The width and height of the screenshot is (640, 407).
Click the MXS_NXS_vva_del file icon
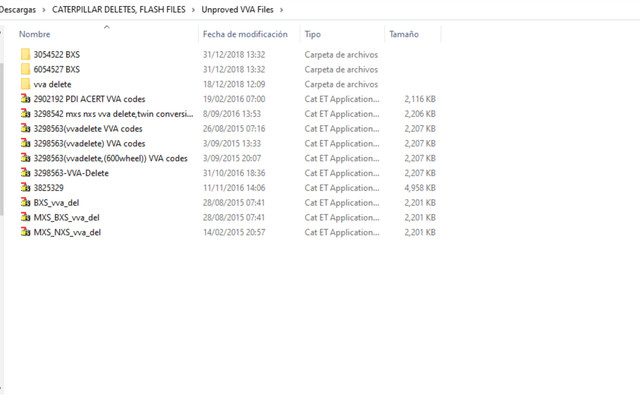pos(25,232)
